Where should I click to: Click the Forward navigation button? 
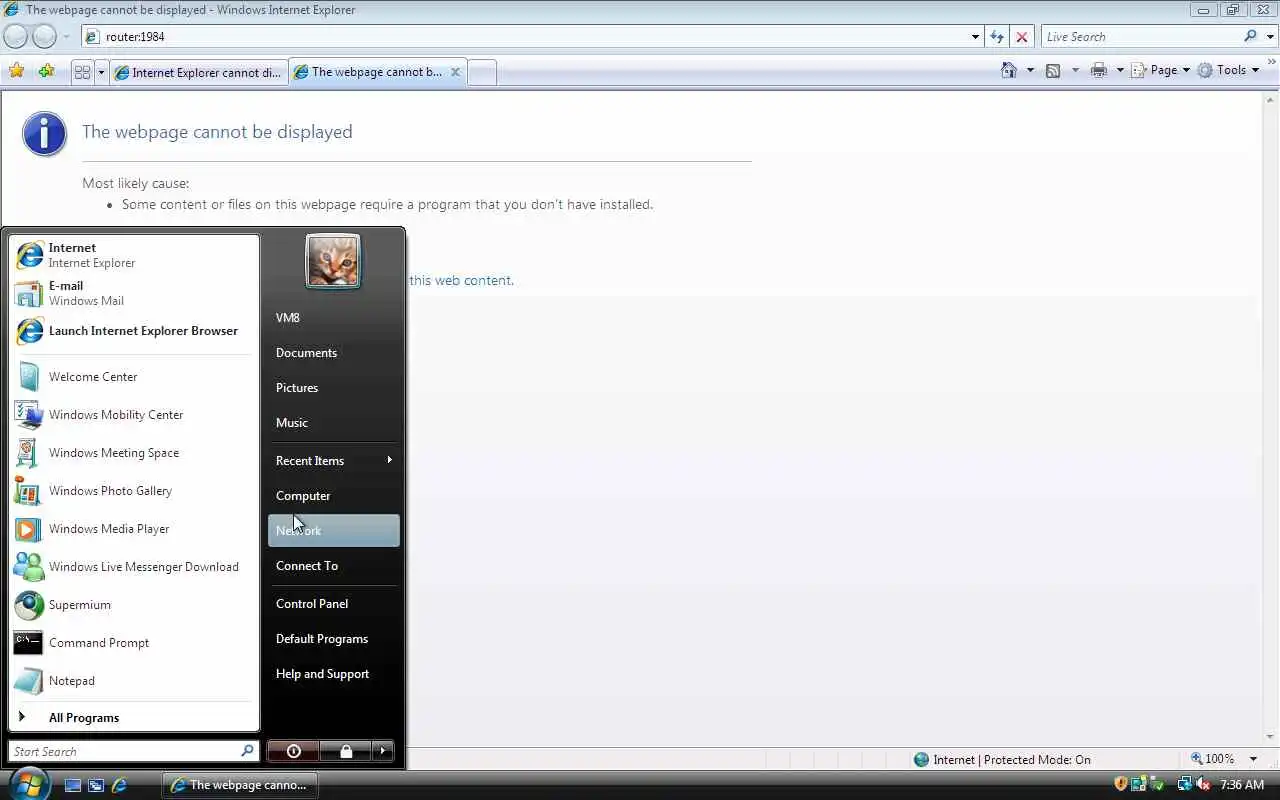44,37
